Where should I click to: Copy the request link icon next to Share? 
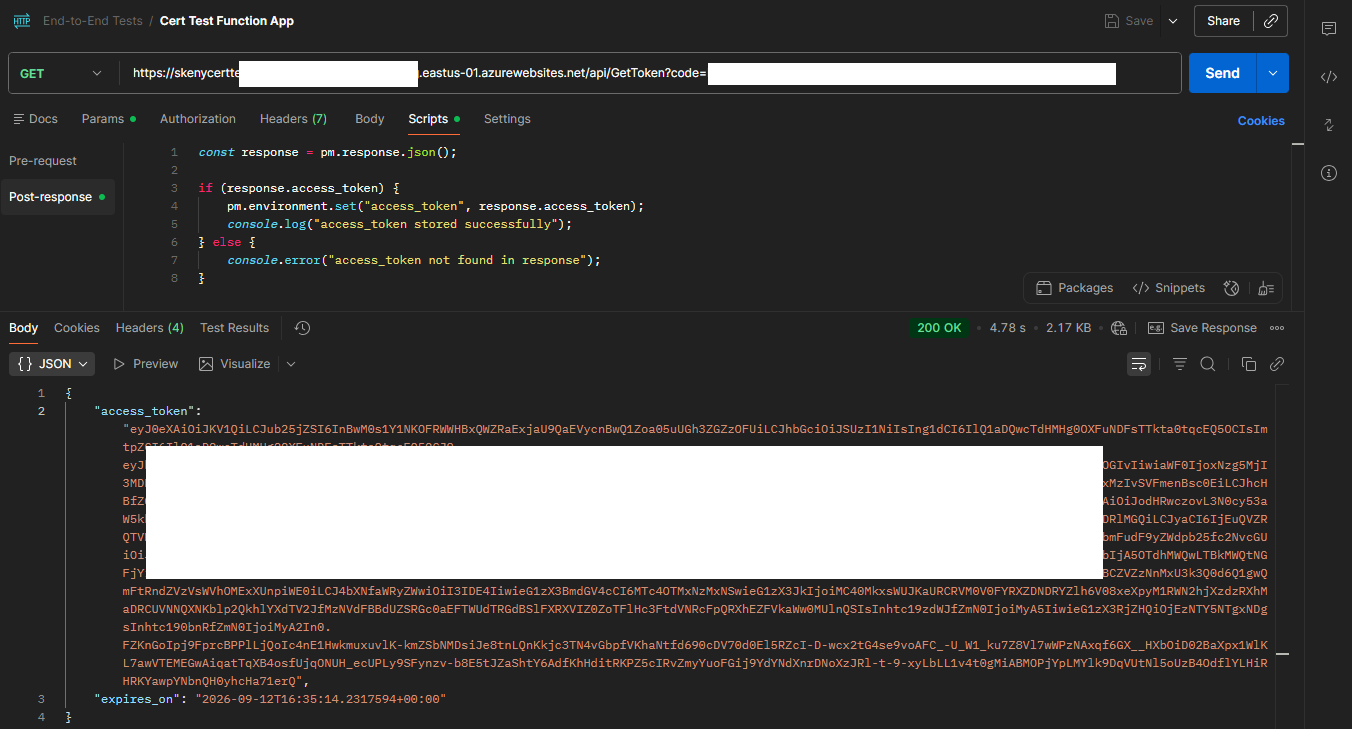(x=1271, y=21)
